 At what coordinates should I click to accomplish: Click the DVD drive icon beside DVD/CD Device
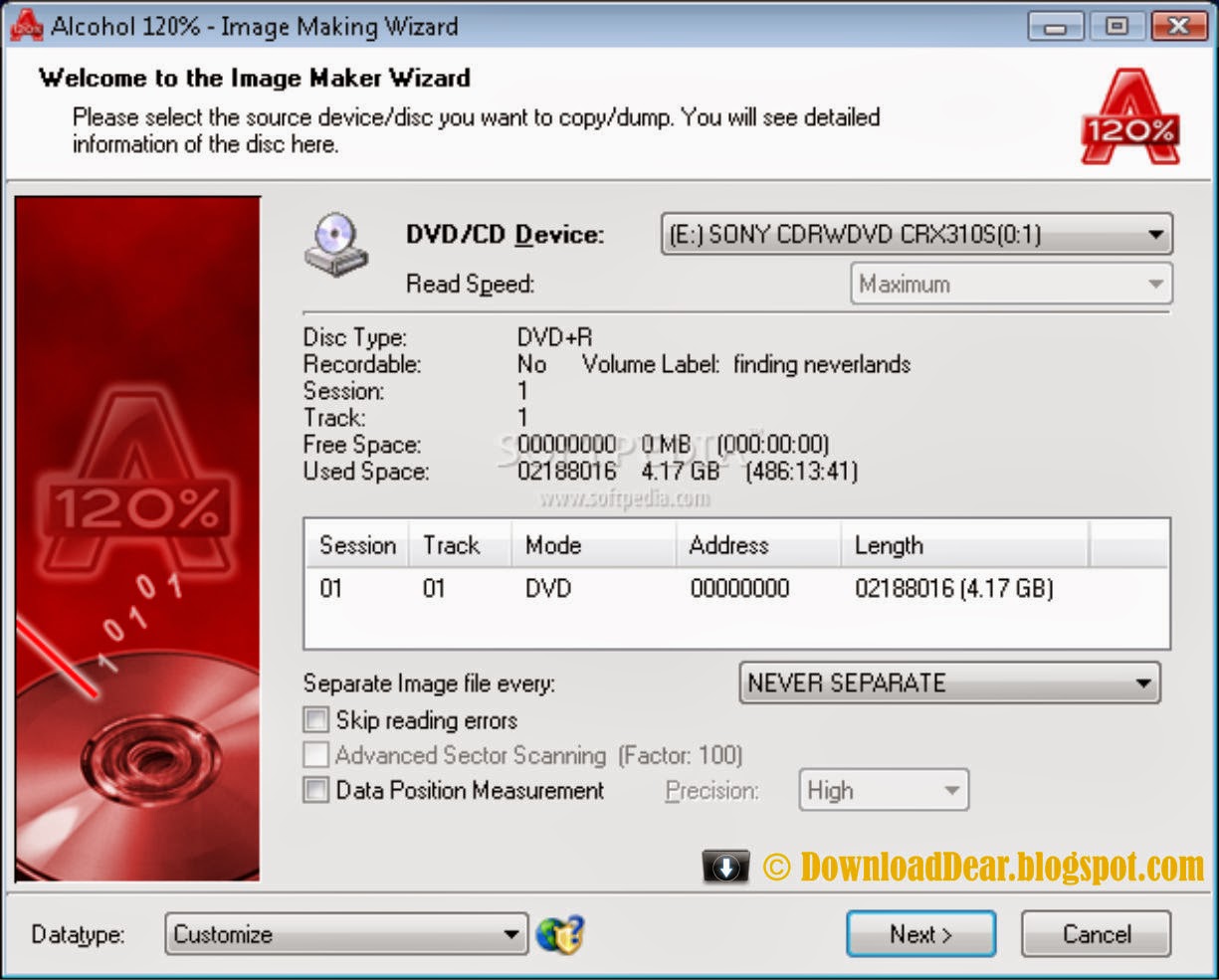[338, 244]
